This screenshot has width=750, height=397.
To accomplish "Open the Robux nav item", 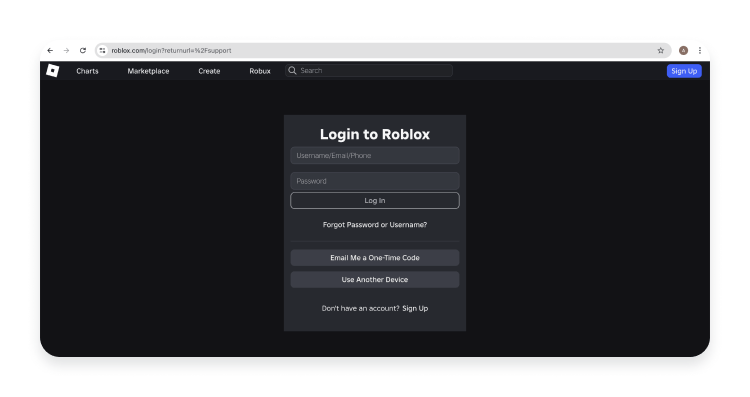I will click(x=260, y=71).
